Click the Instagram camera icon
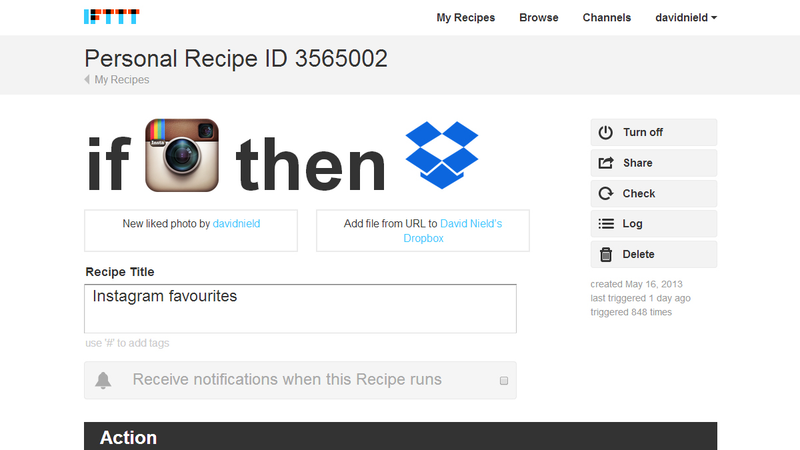 tap(182, 155)
